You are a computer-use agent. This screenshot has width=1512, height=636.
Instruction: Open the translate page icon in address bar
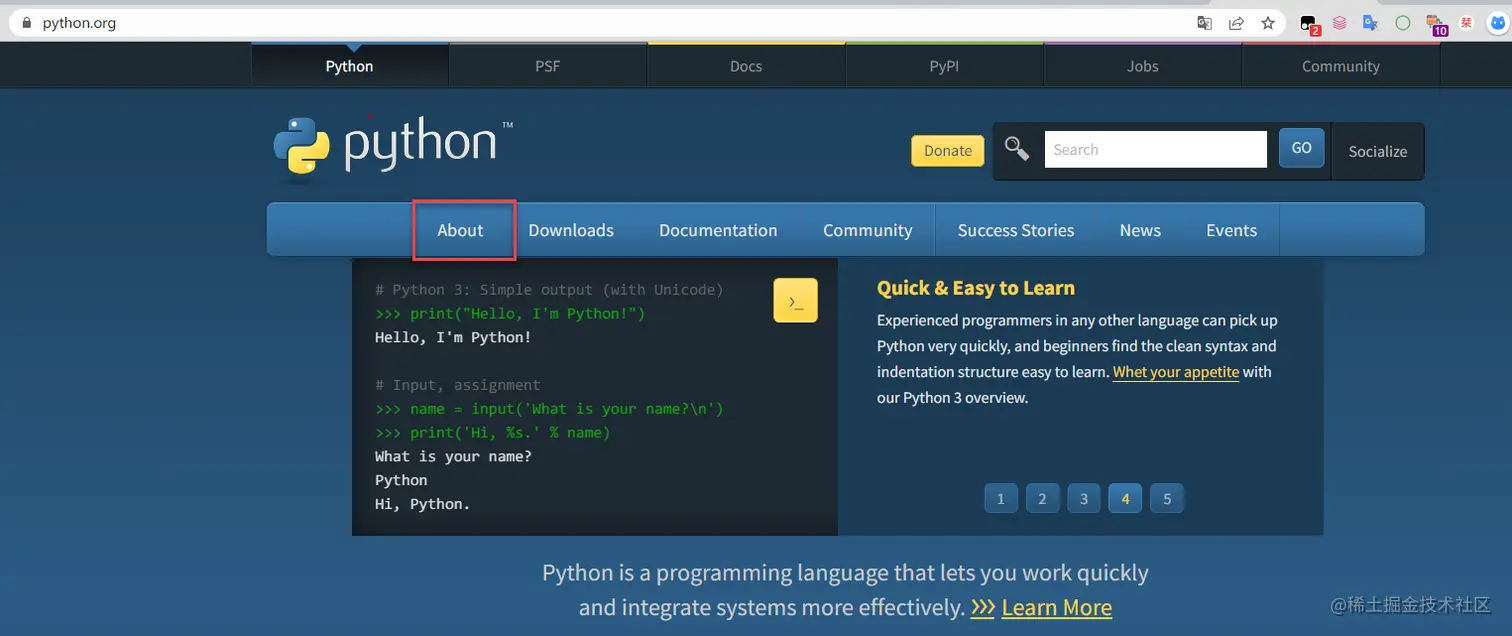(x=1205, y=23)
